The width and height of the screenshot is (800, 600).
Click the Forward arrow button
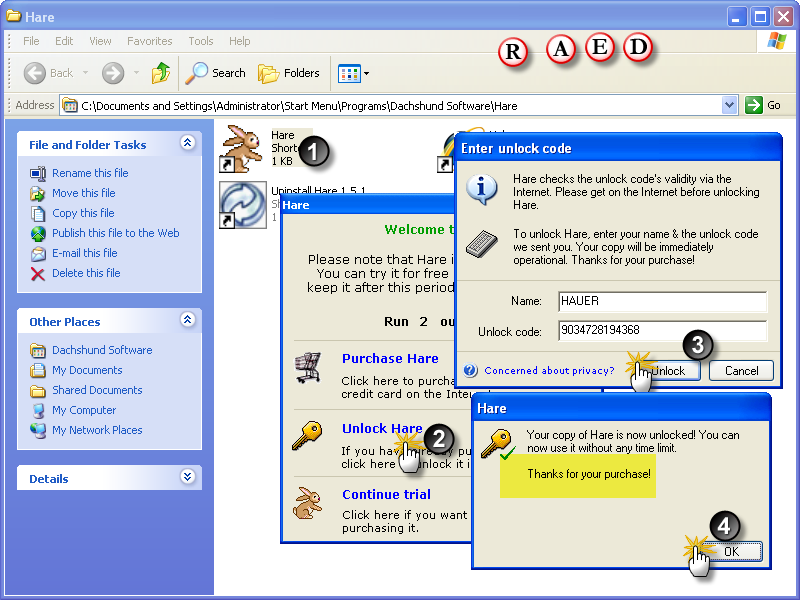point(113,73)
